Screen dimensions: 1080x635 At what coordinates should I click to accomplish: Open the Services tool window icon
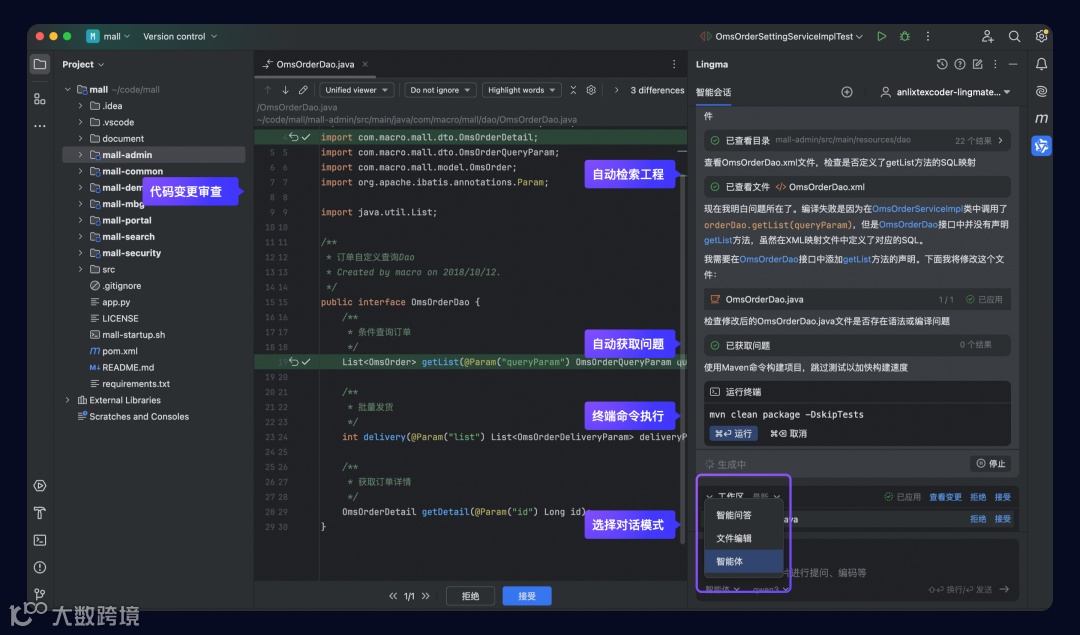pos(40,486)
